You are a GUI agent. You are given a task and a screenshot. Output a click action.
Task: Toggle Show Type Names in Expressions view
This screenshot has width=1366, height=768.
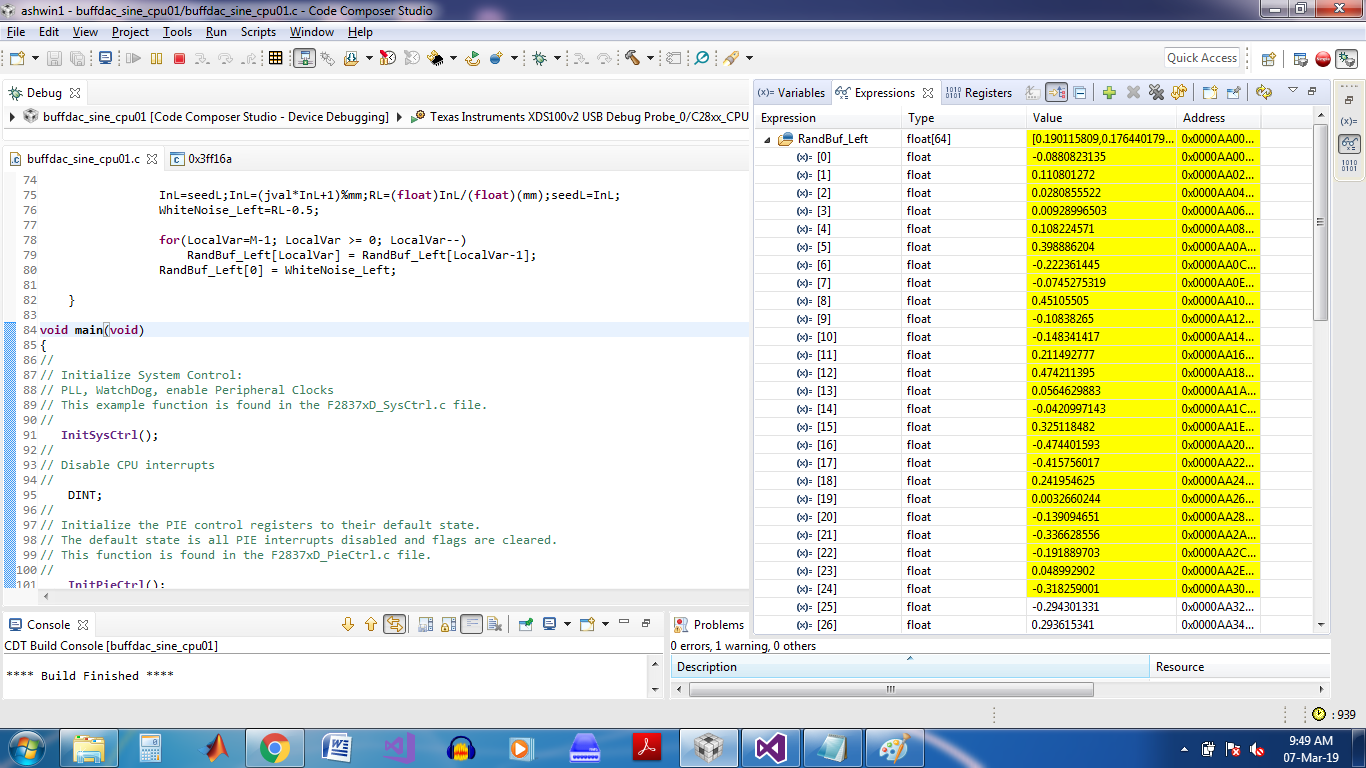point(1033,93)
